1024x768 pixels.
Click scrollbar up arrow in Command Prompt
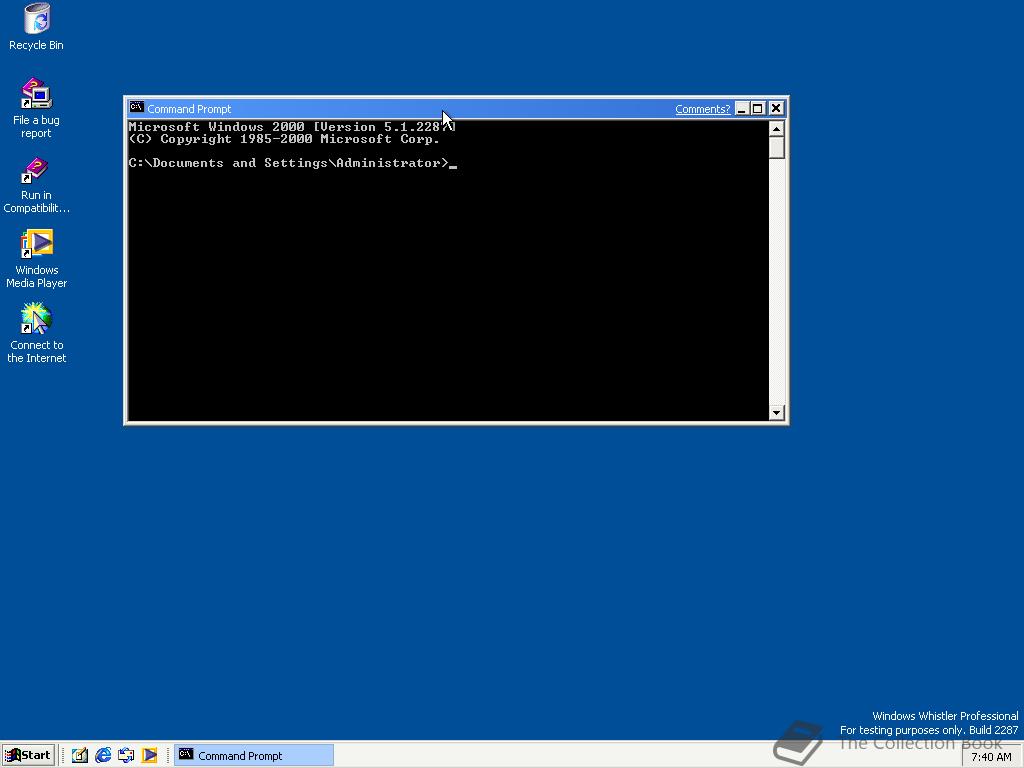776,129
